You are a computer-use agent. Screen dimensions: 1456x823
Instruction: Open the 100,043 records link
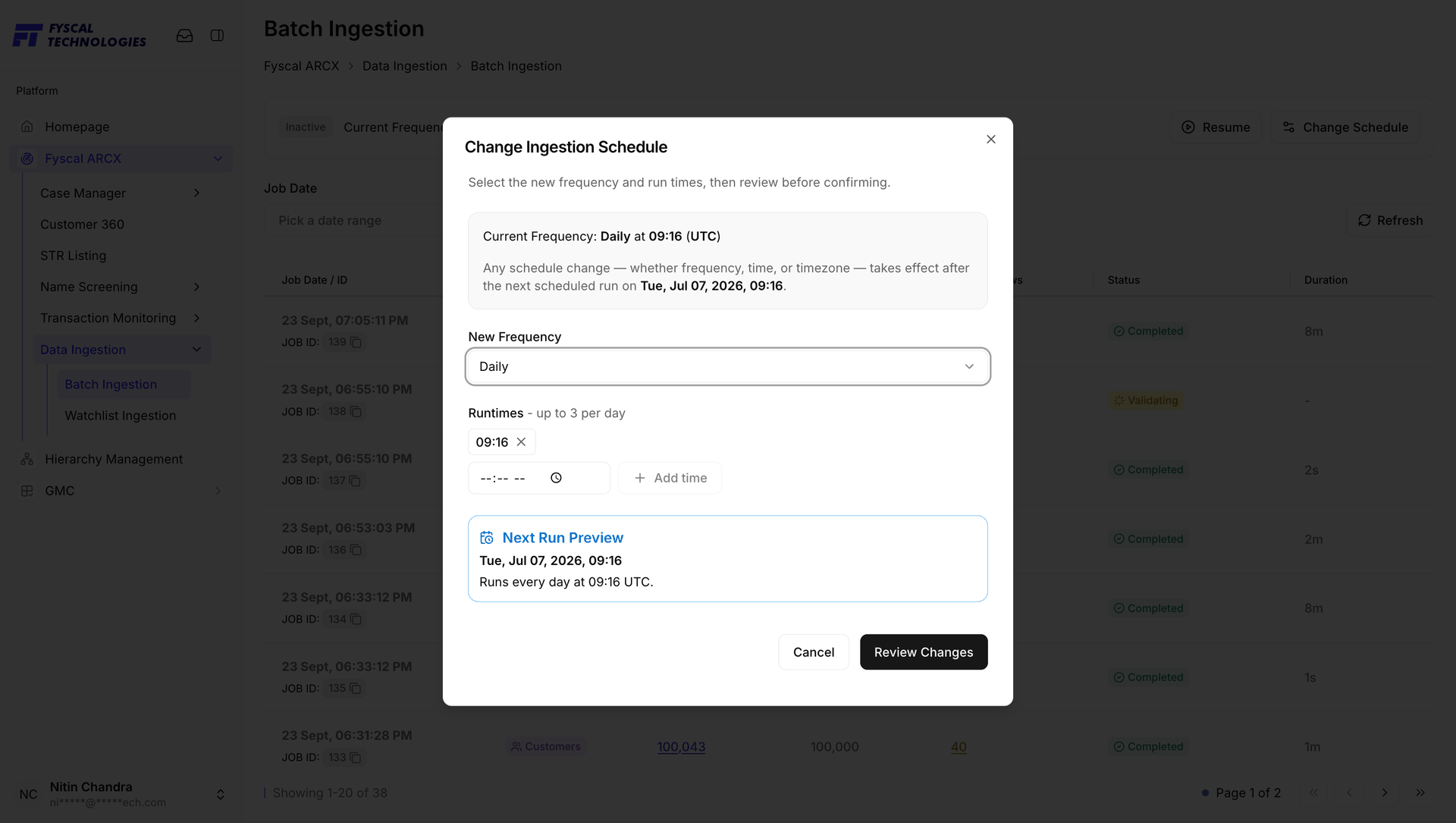tap(681, 746)
